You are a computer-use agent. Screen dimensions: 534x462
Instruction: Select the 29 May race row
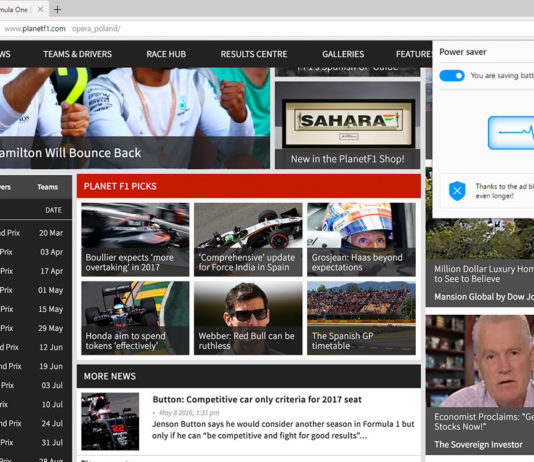click(x=36, y=328)
